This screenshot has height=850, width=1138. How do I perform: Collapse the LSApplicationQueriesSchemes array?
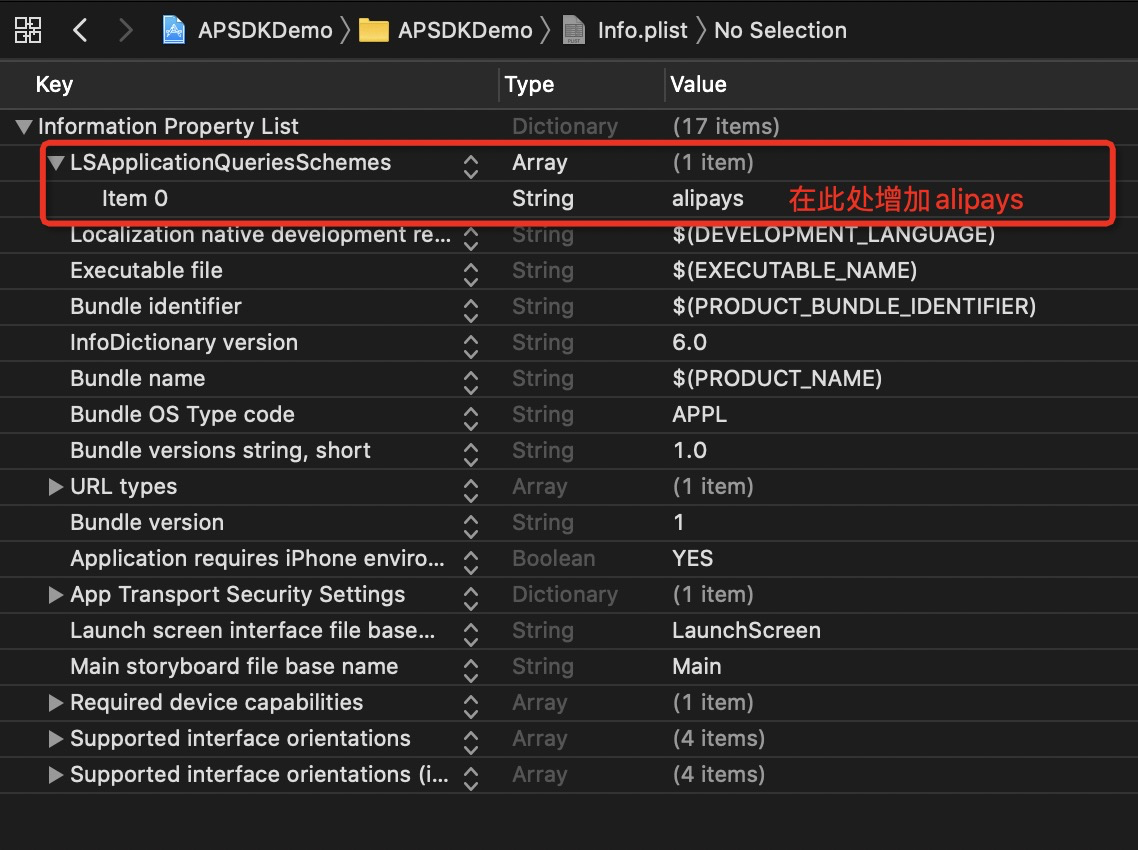click(x=56, y=163)
